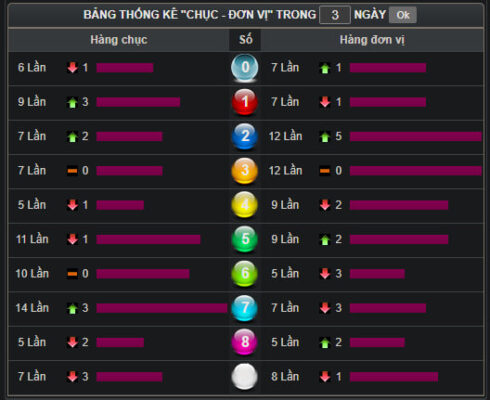
Task: Select the green number 5 ball
Action: (x=245, y=239)
